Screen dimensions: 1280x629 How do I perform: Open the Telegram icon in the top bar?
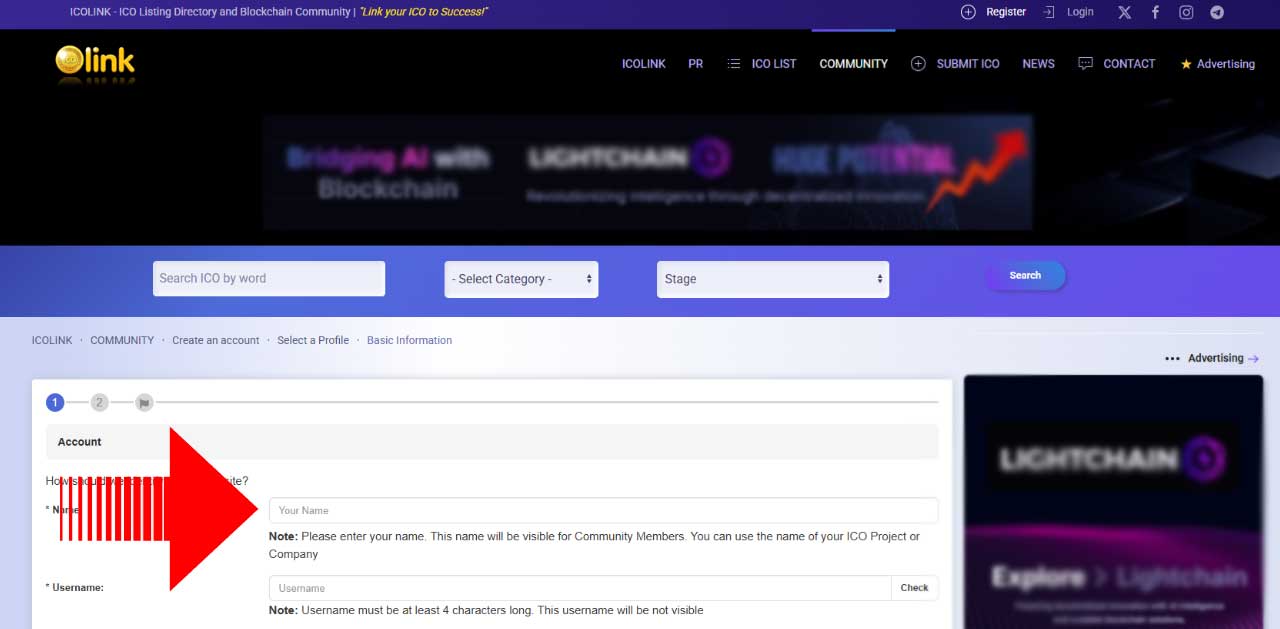coord(1216,12)
